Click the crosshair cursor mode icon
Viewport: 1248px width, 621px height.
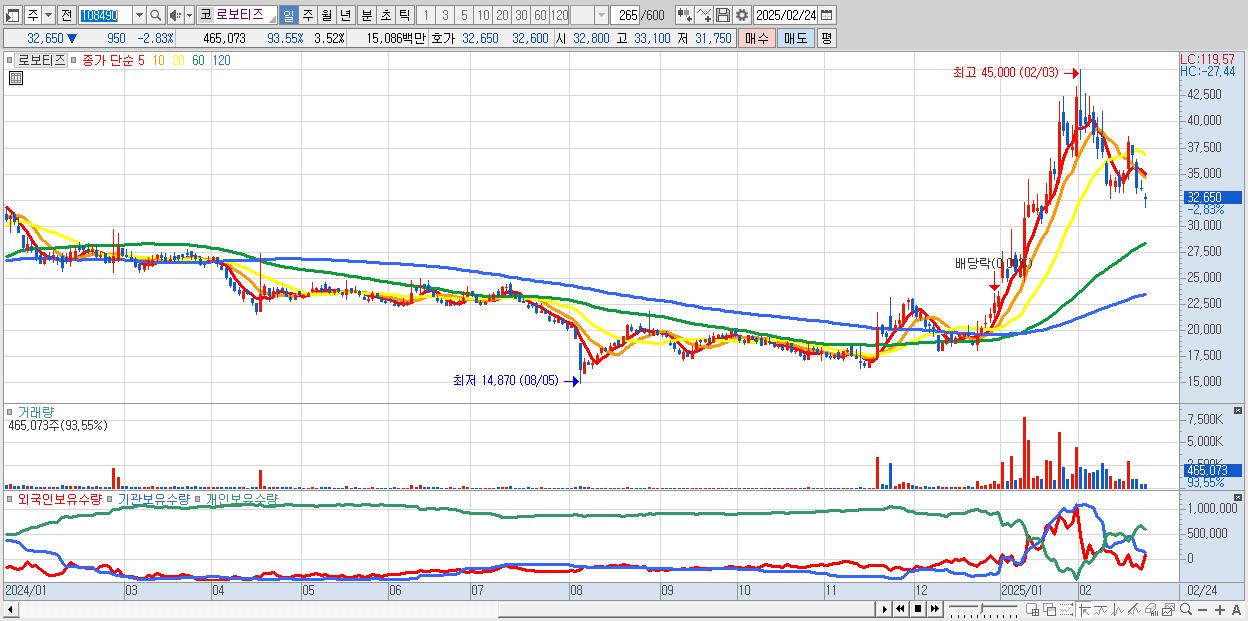coord(1085,610)
